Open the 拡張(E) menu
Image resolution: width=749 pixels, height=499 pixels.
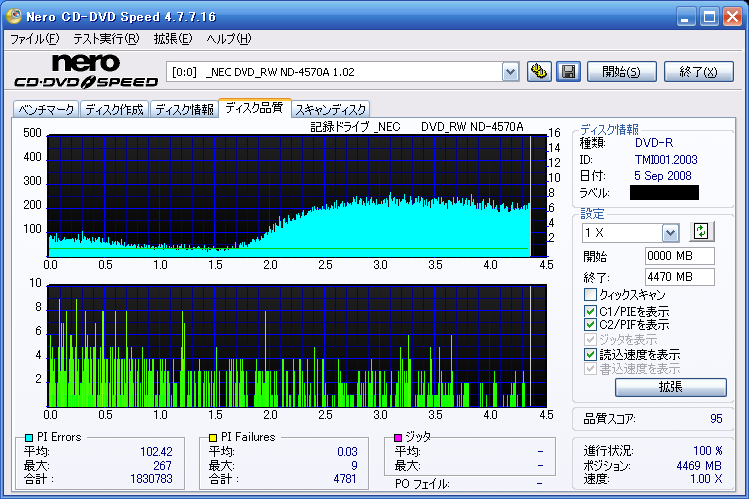172,39
